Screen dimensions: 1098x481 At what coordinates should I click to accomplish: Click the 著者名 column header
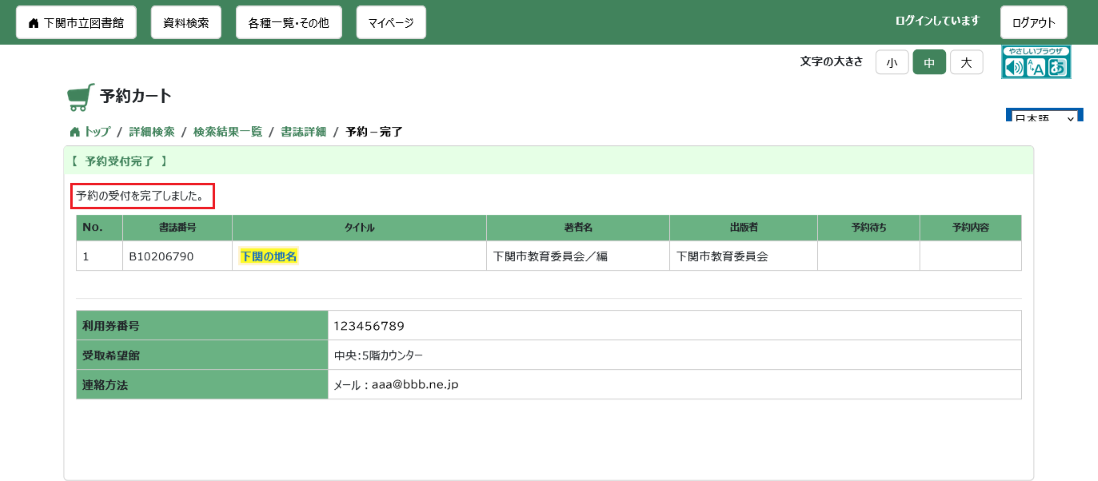click(x=578, y=228)
